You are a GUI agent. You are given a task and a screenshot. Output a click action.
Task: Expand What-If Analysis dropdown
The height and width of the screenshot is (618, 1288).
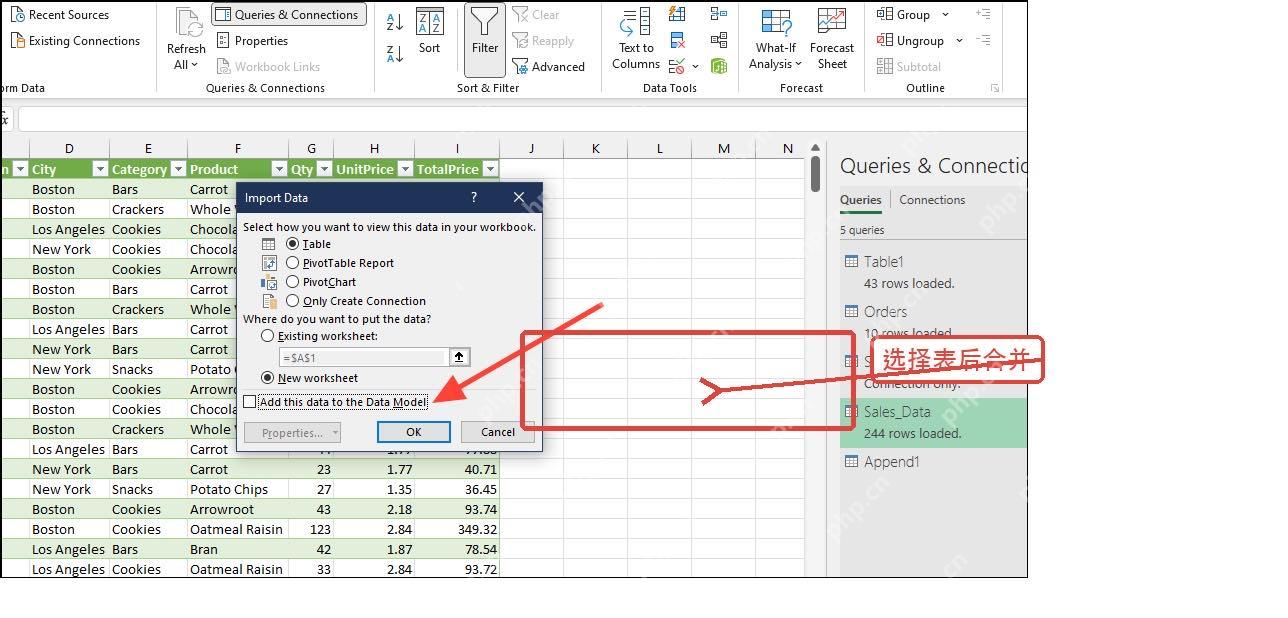coord(798,65)
